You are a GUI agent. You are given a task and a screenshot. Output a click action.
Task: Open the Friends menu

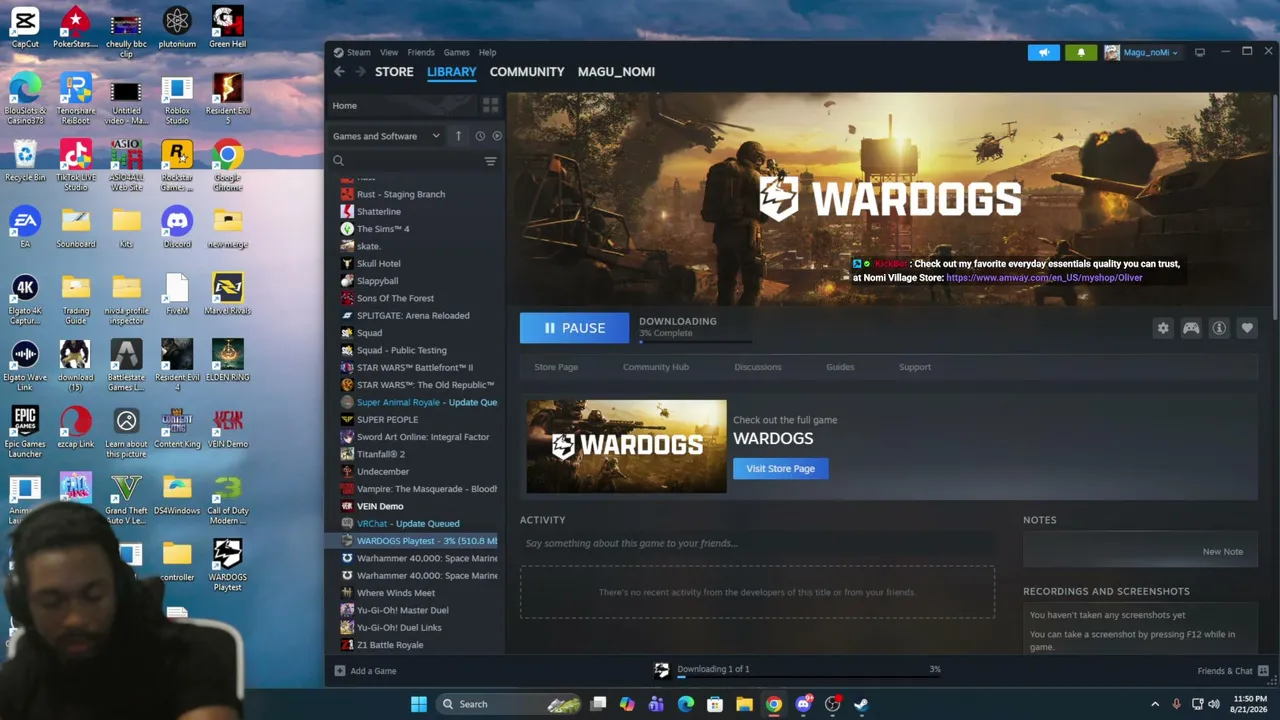(x=421, y=52)
